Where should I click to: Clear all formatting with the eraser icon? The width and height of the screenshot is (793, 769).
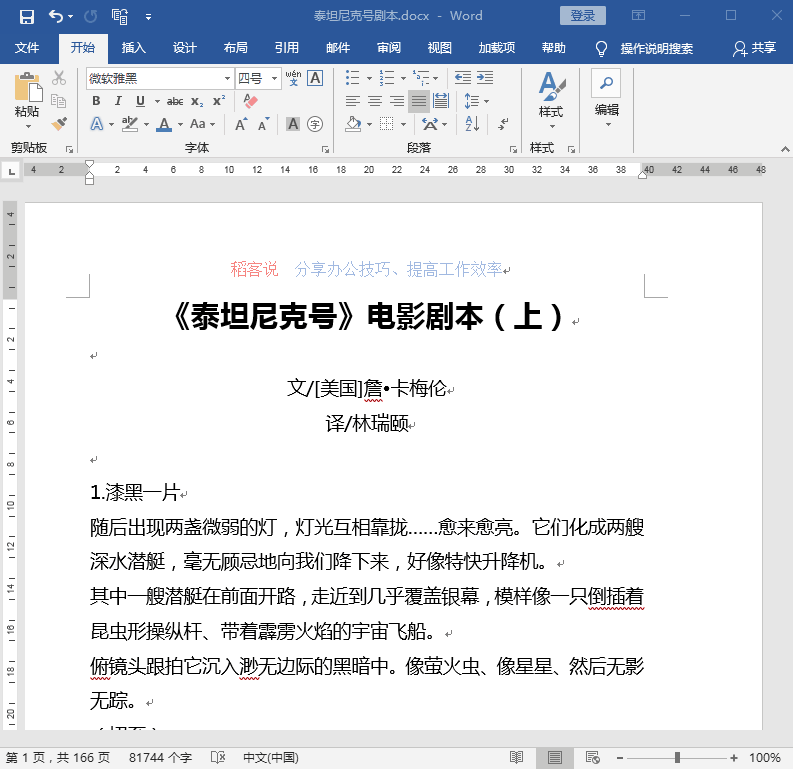pos(250,101)
